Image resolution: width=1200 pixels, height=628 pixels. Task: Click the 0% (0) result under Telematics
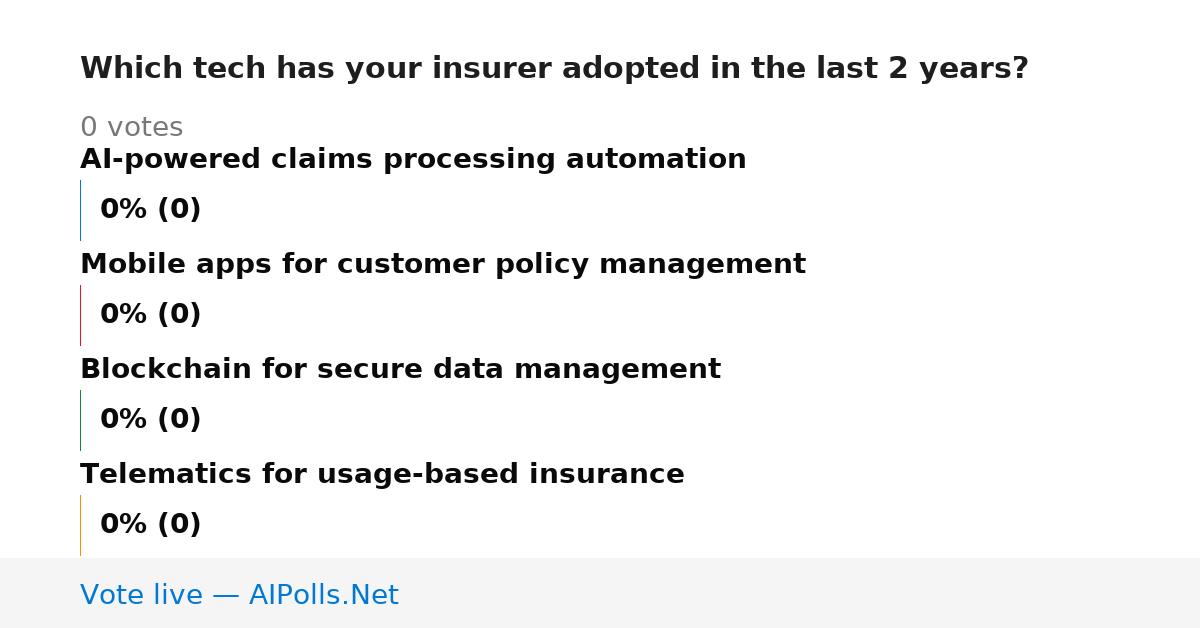point(150,525)
